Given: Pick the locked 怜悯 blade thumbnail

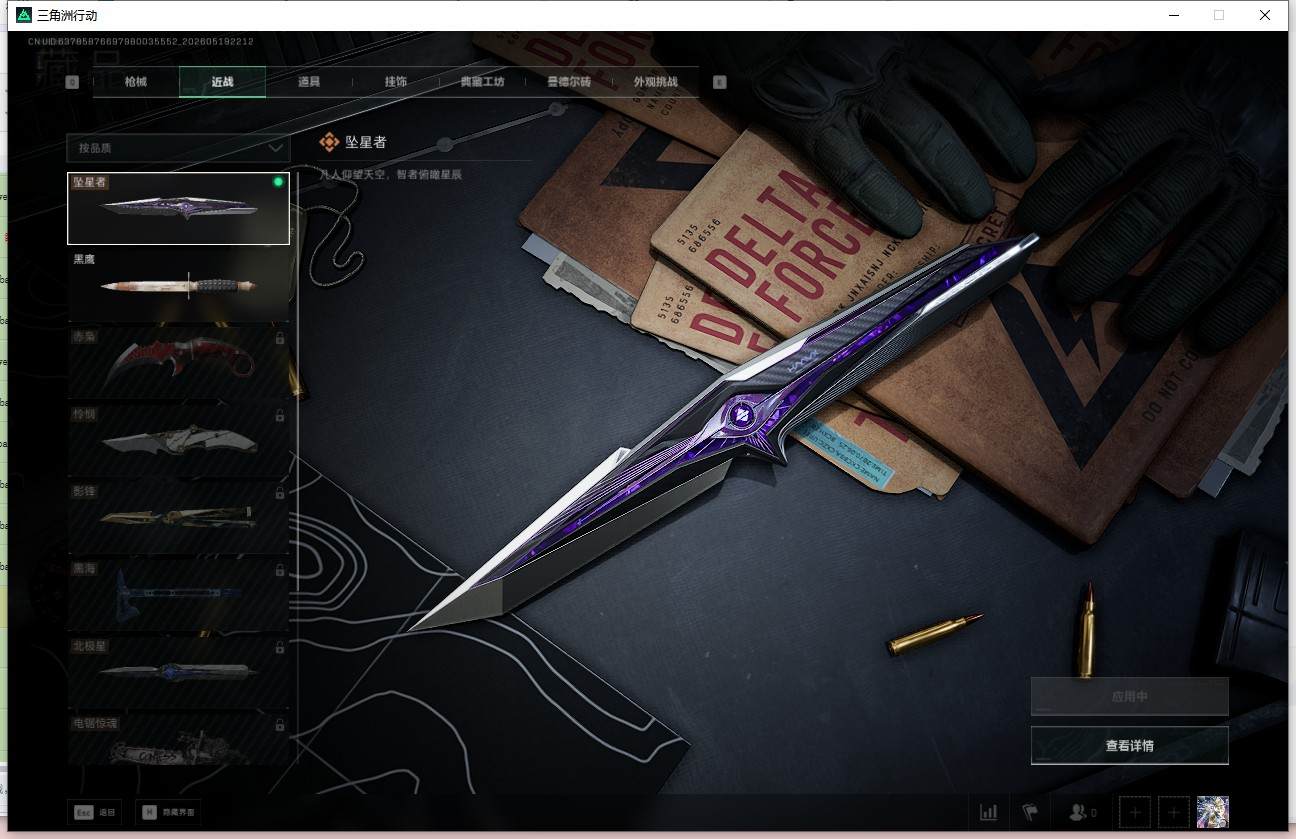Looking at the screenshot, I should [x=178, y=439].
